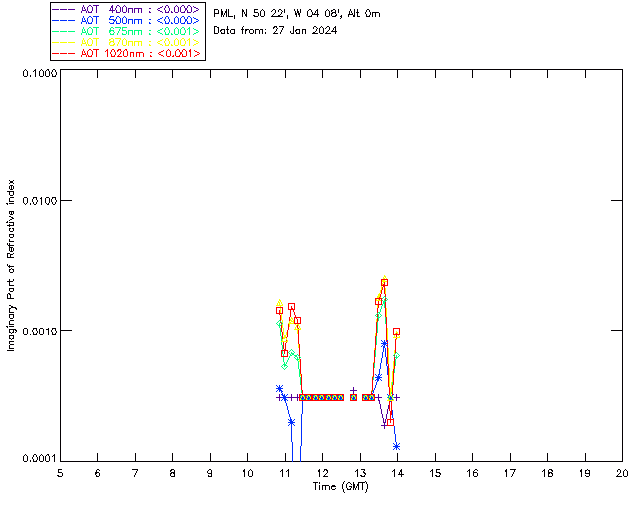Click the x-axis tick label 15
Viewport: 640px width, 512px height.
(435, 473)
